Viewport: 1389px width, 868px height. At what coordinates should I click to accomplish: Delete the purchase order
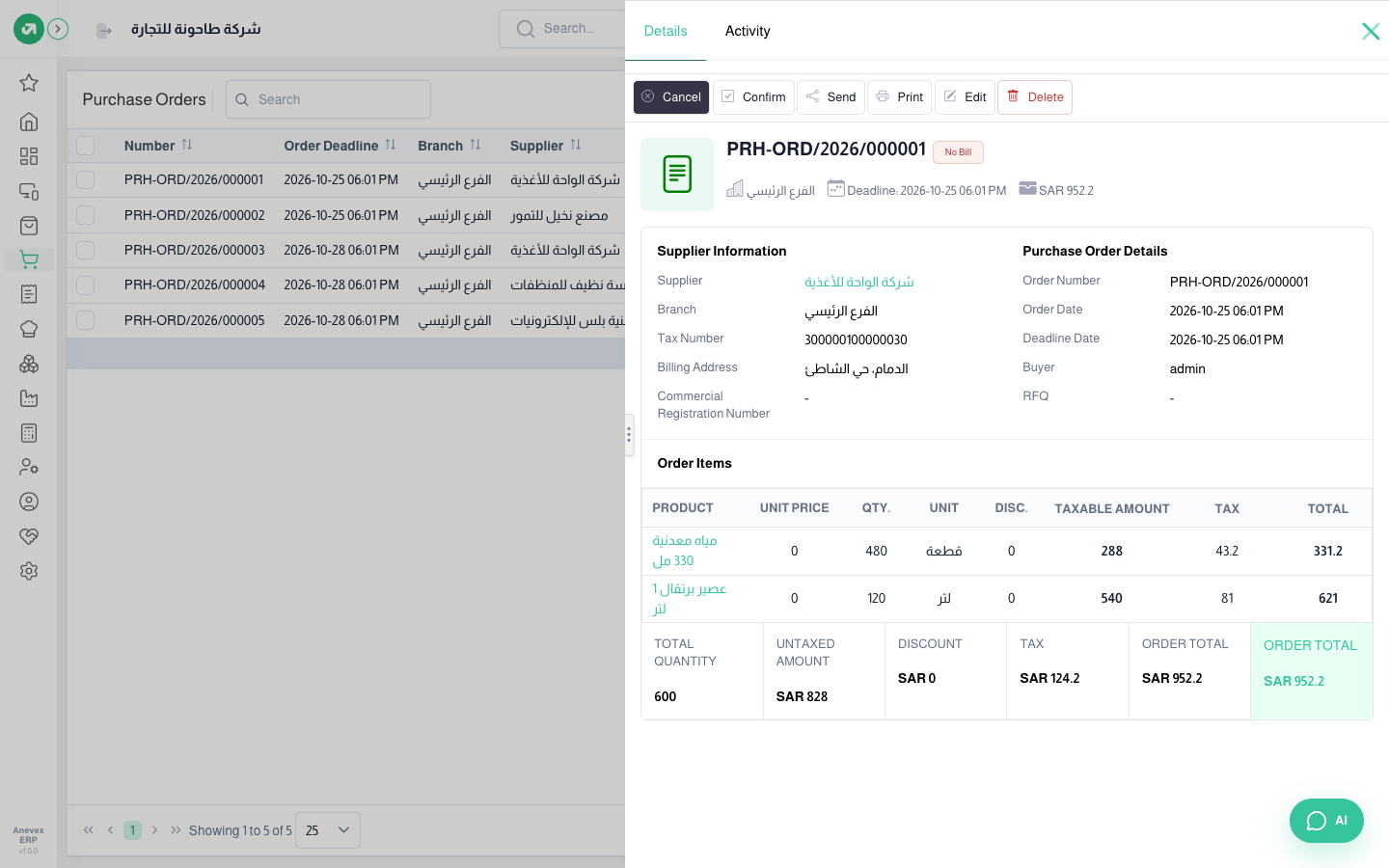tap(1035, 97)
